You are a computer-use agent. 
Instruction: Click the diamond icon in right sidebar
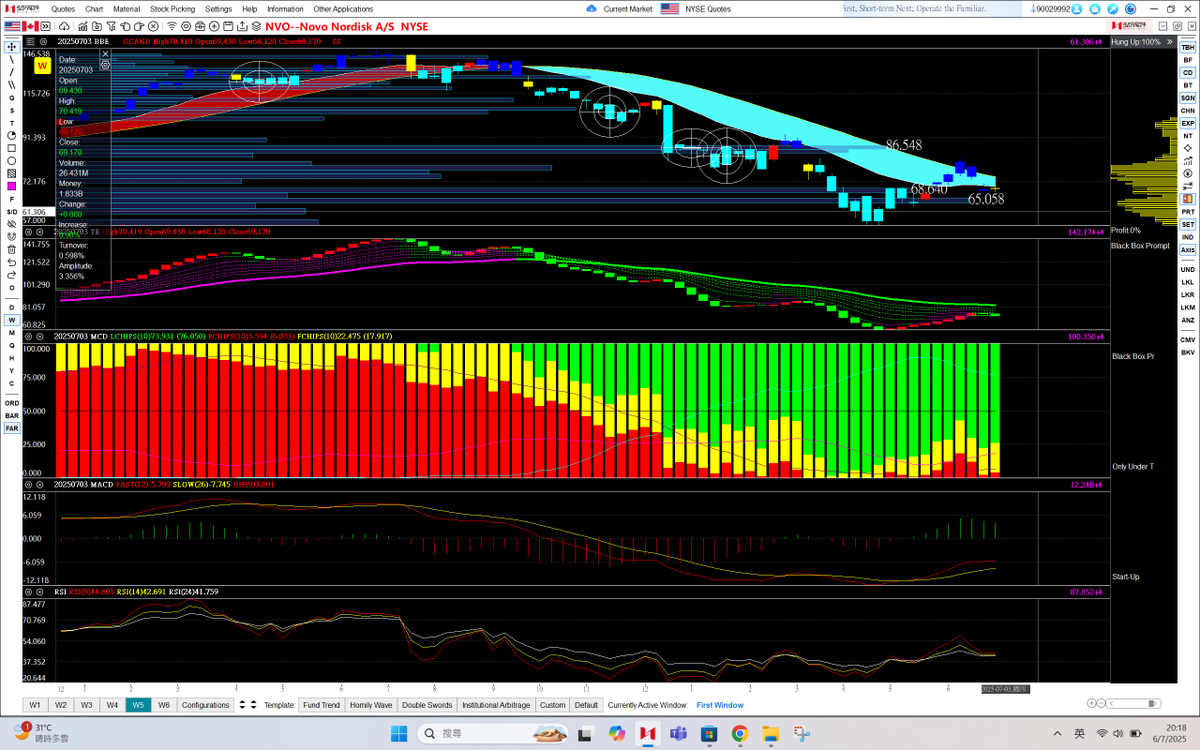click(x=1187, y=148)
